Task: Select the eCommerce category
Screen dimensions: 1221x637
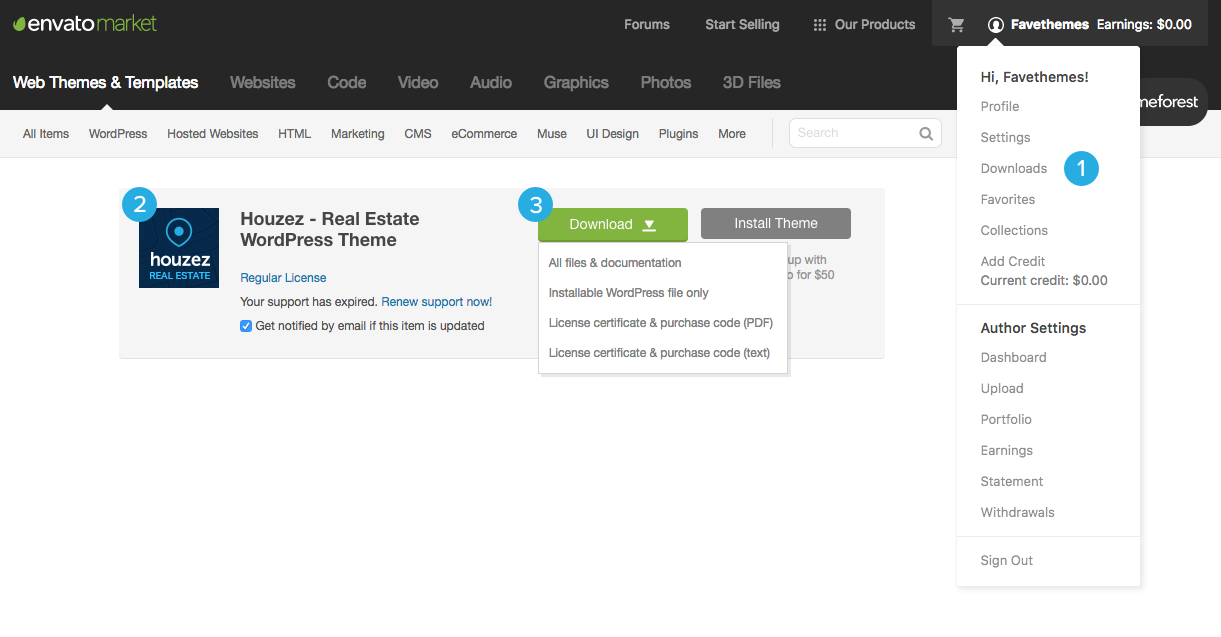Action: click(484, 134)
